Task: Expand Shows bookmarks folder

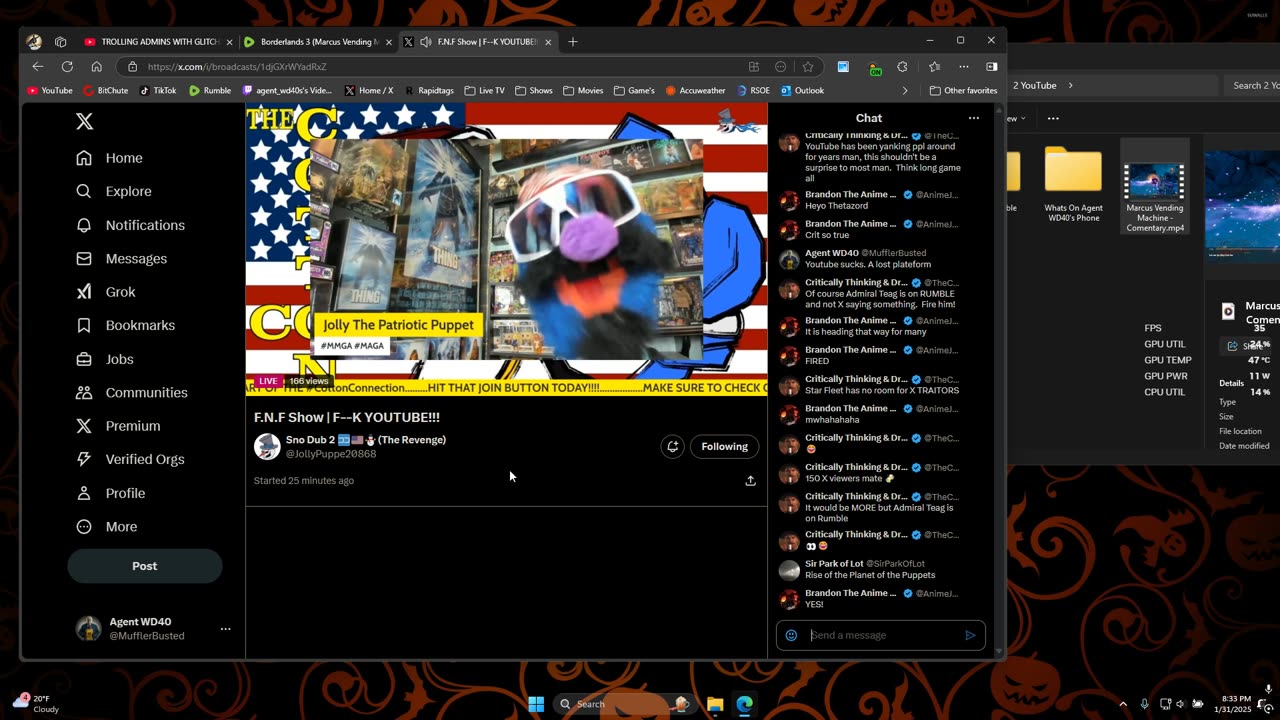Action: 534,90
